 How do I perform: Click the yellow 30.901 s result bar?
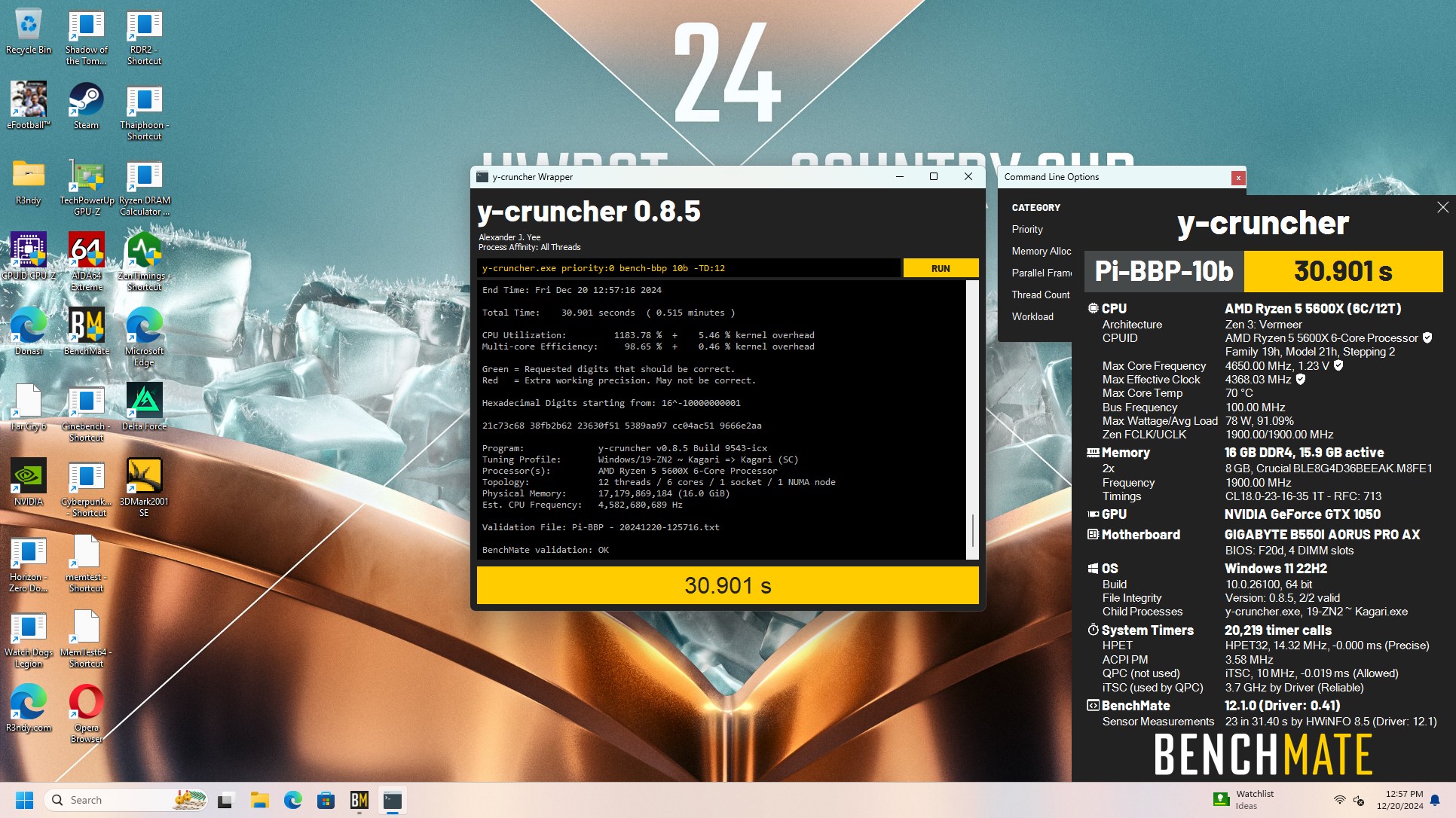coord(727,585)
